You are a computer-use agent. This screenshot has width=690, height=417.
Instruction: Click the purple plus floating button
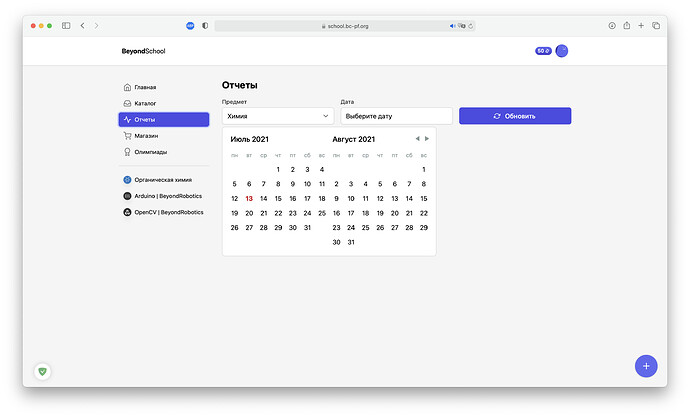point(646,365)
